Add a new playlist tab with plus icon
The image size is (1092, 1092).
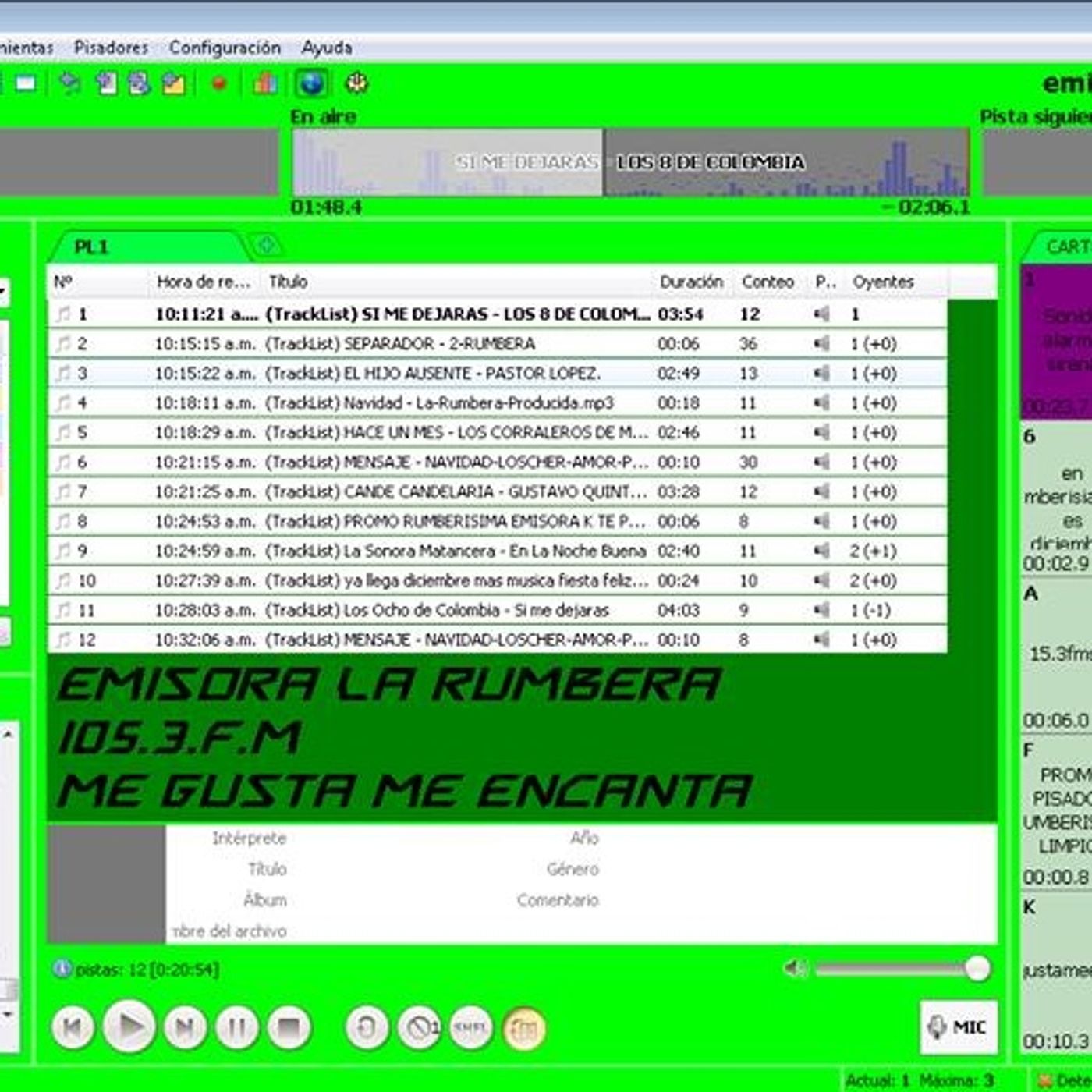click(x=266, y=245)
